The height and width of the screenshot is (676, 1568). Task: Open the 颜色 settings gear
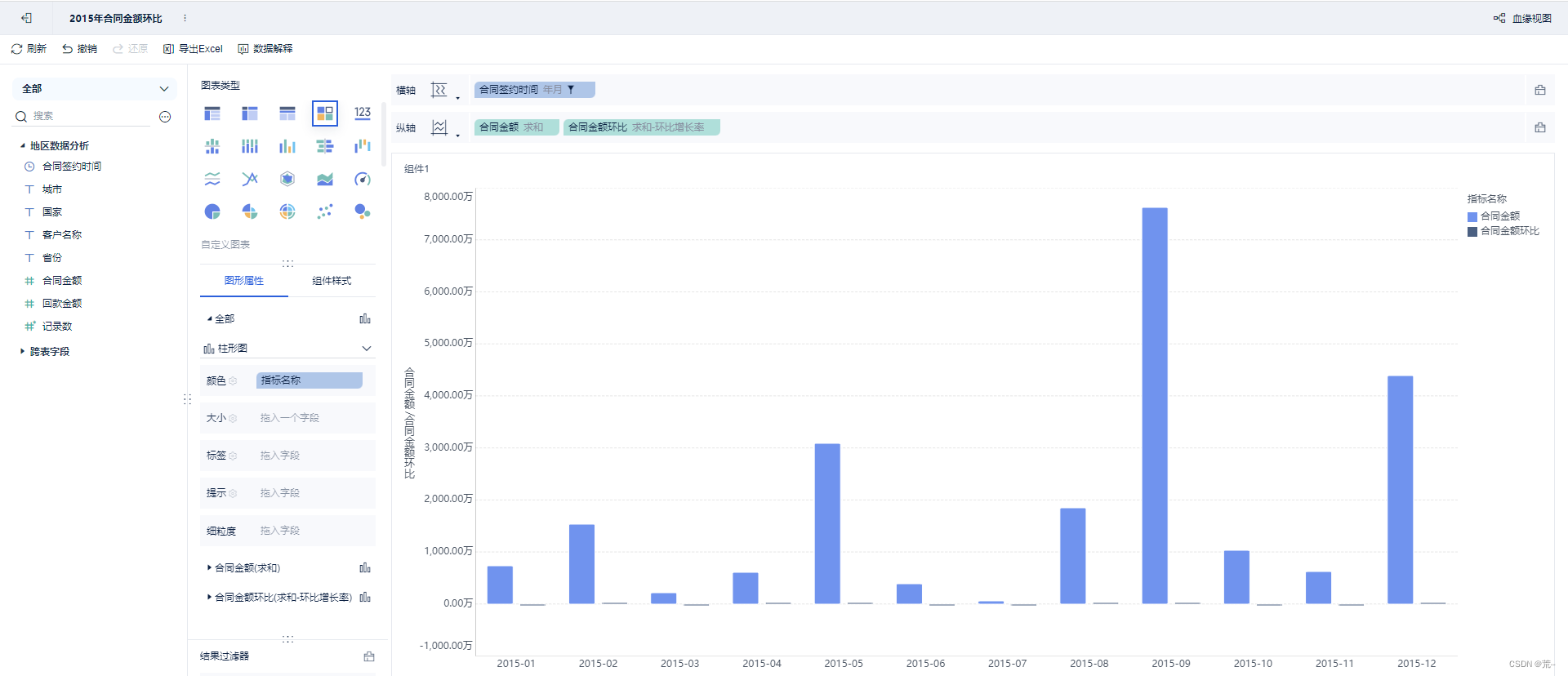[x=233, y=381]
